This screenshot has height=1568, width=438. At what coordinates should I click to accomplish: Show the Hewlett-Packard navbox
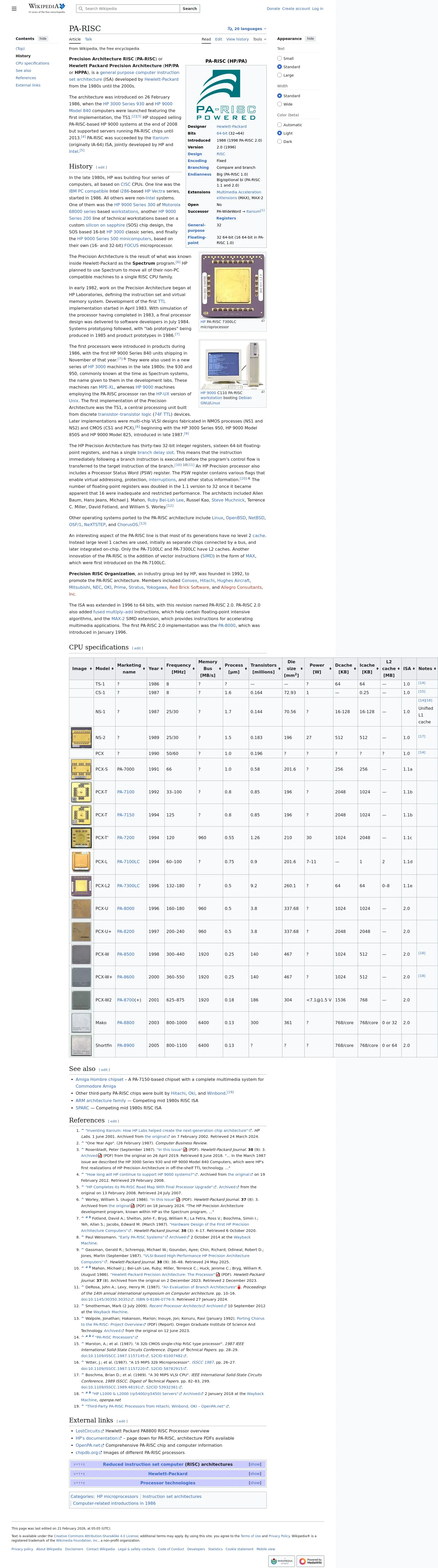[x=255, y=1473]
